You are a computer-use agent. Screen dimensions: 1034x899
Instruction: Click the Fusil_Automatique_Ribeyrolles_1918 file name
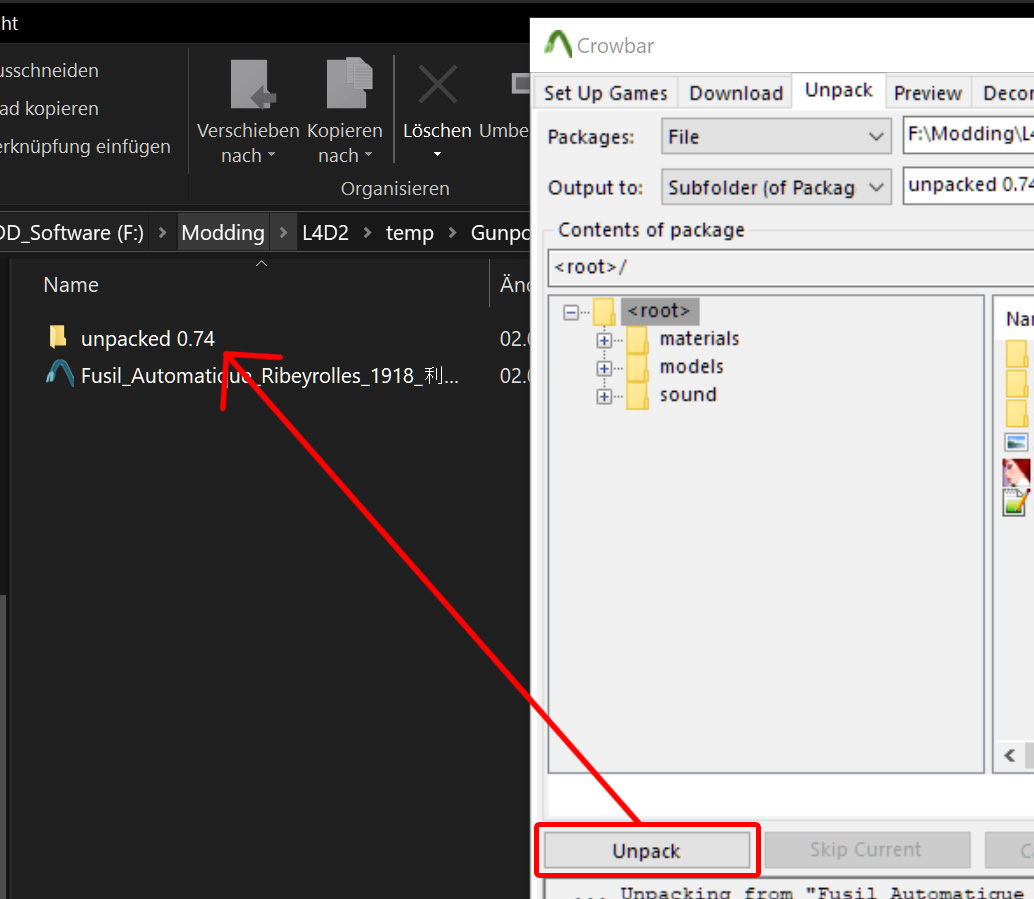point(269,375)
